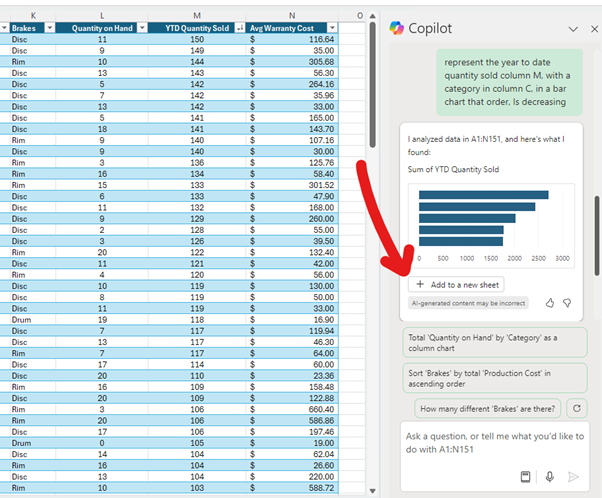
Task: Select column O header
Action: (359, 16)
